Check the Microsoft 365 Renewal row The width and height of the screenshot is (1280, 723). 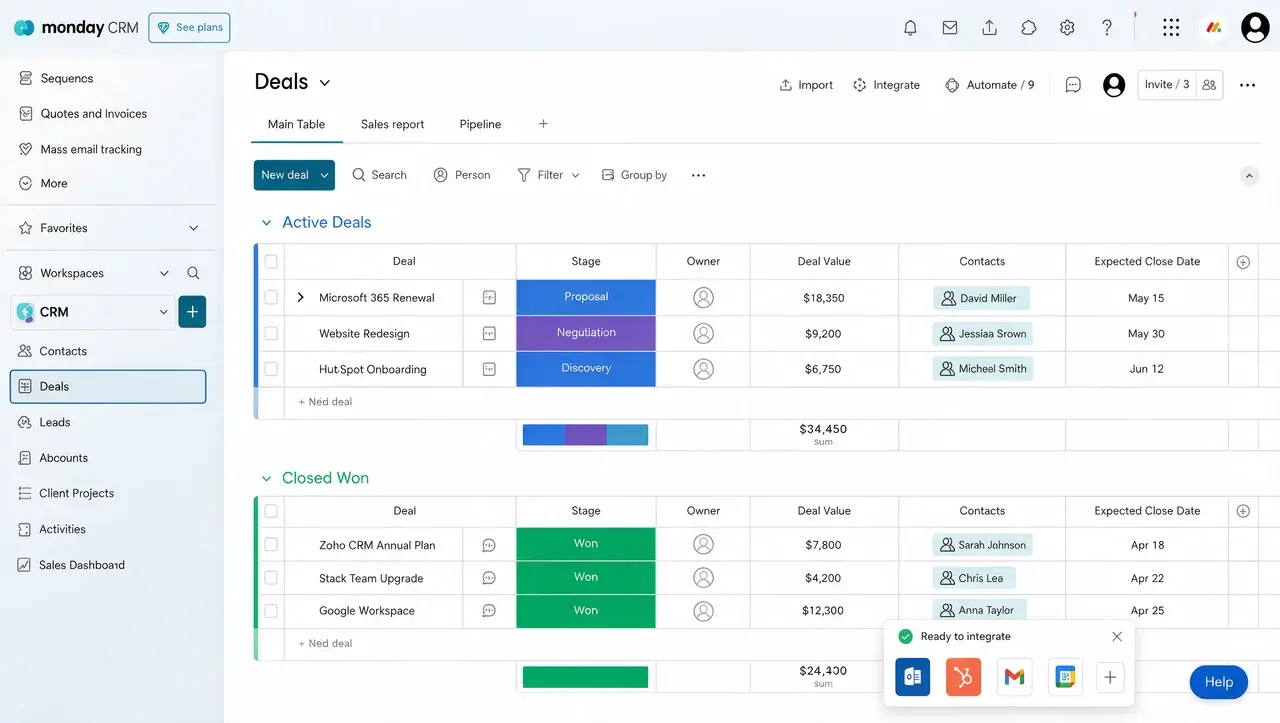pos(271,297)
